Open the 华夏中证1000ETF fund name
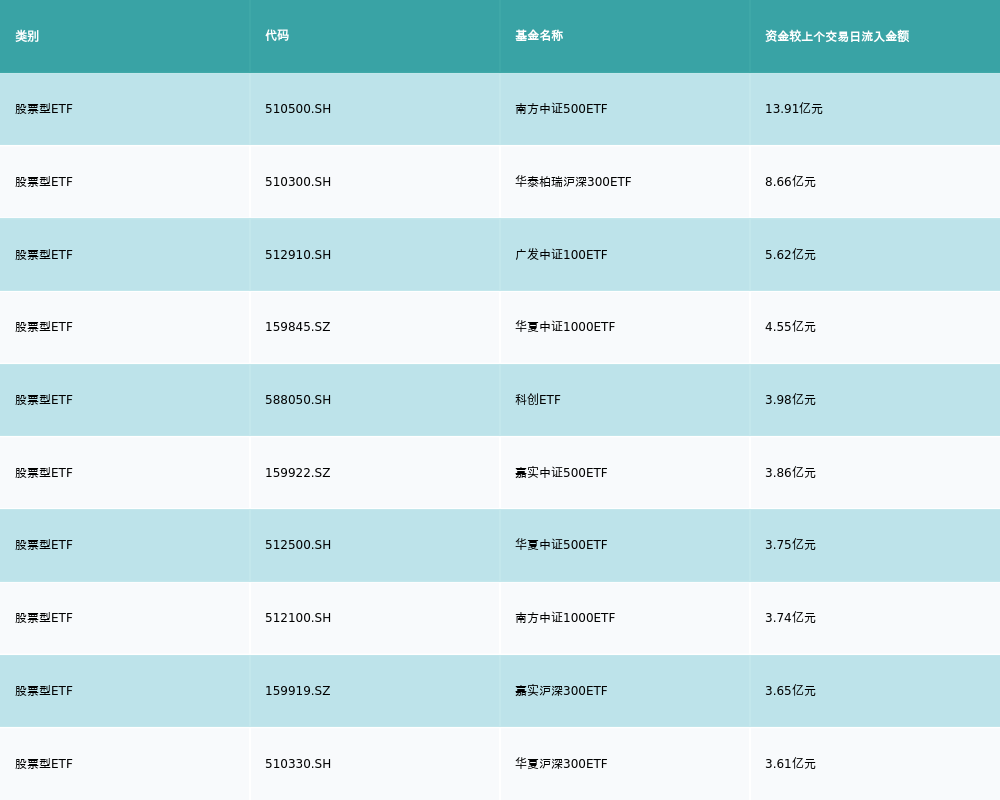The height and width of the screenshot is (800, 1000). coord(565,327)
